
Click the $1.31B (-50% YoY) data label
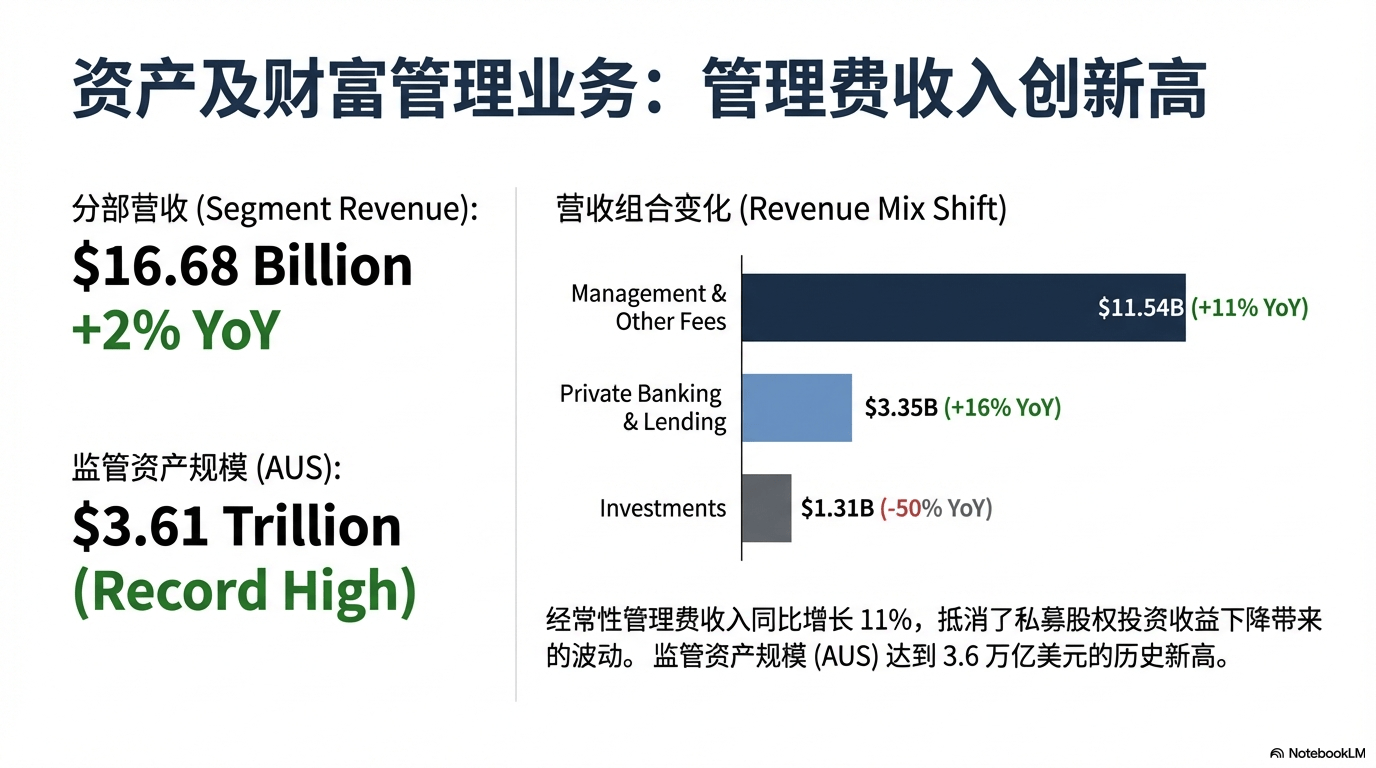pyautogui.click(x=896, y=508)
